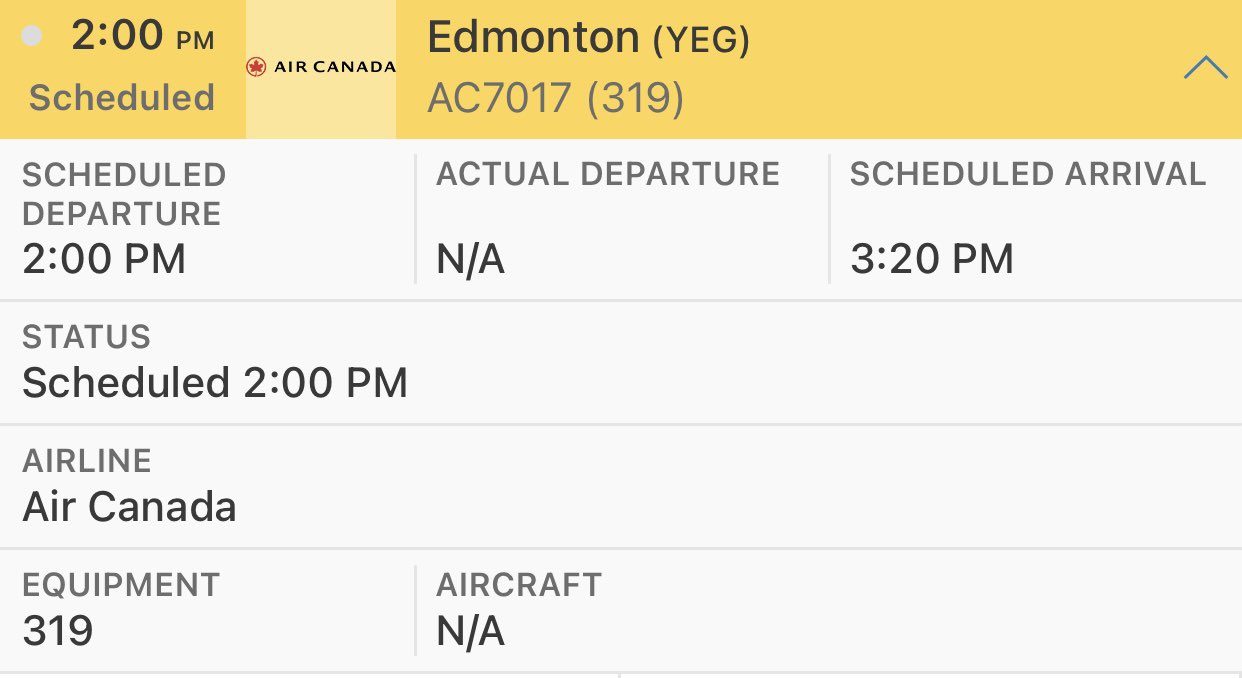This screenshot has width=1242, height=678.
Task: Select the Scheduled Arrival 3:20 PM cell
Action: pos(1036,219)
